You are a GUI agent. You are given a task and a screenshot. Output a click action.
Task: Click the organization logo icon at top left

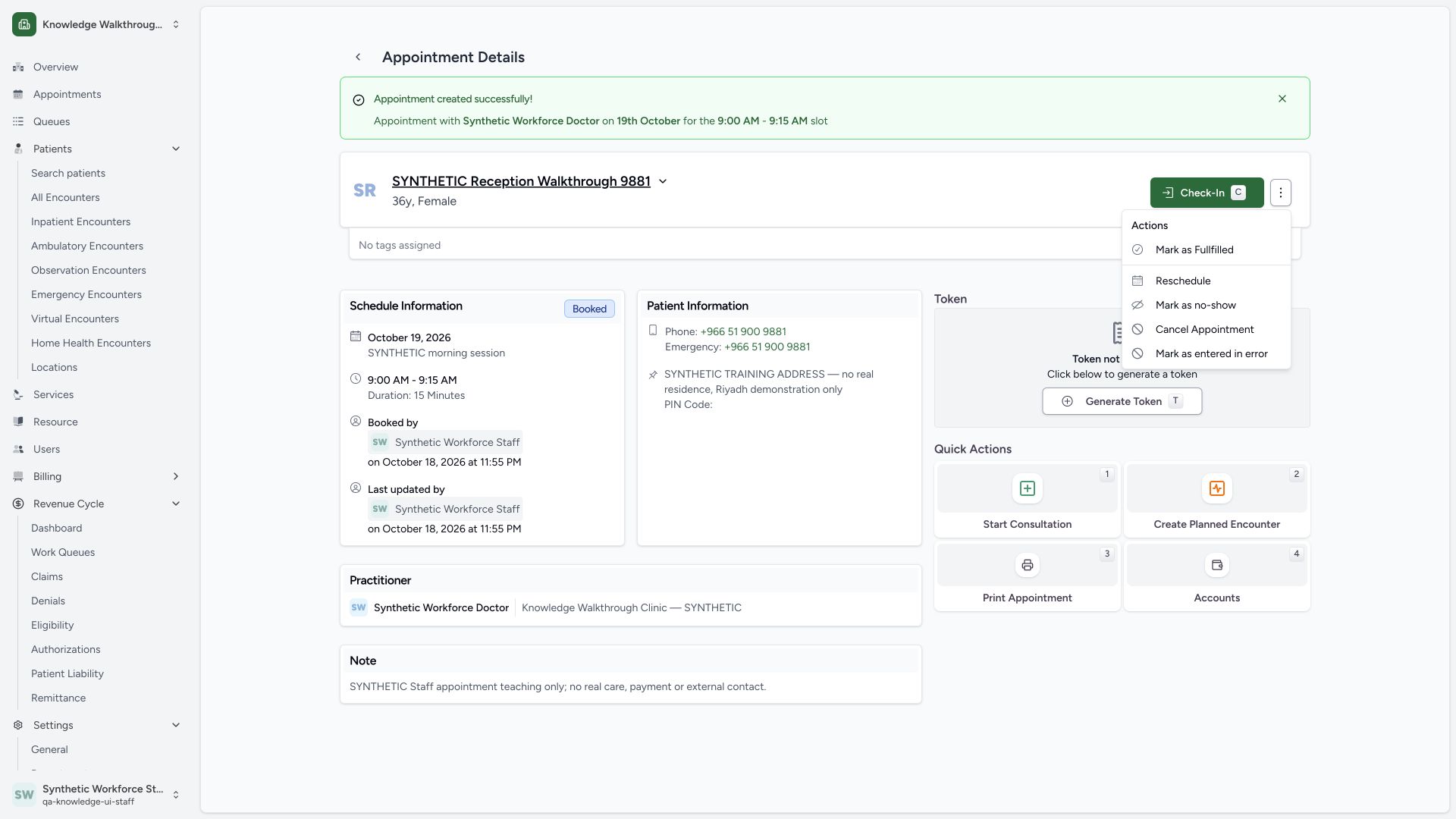coord(24,24)
